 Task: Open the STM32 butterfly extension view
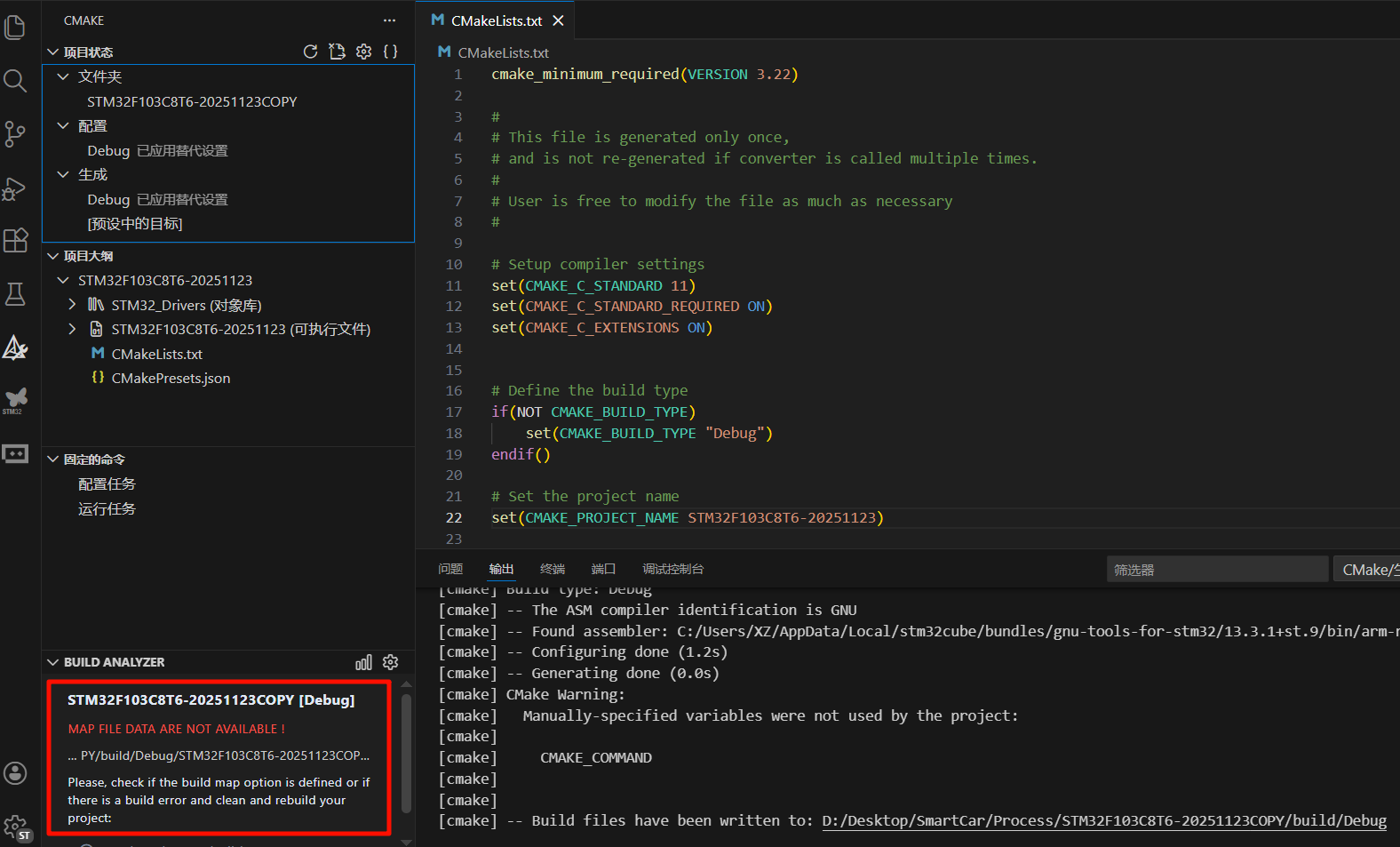coord(15,400)
